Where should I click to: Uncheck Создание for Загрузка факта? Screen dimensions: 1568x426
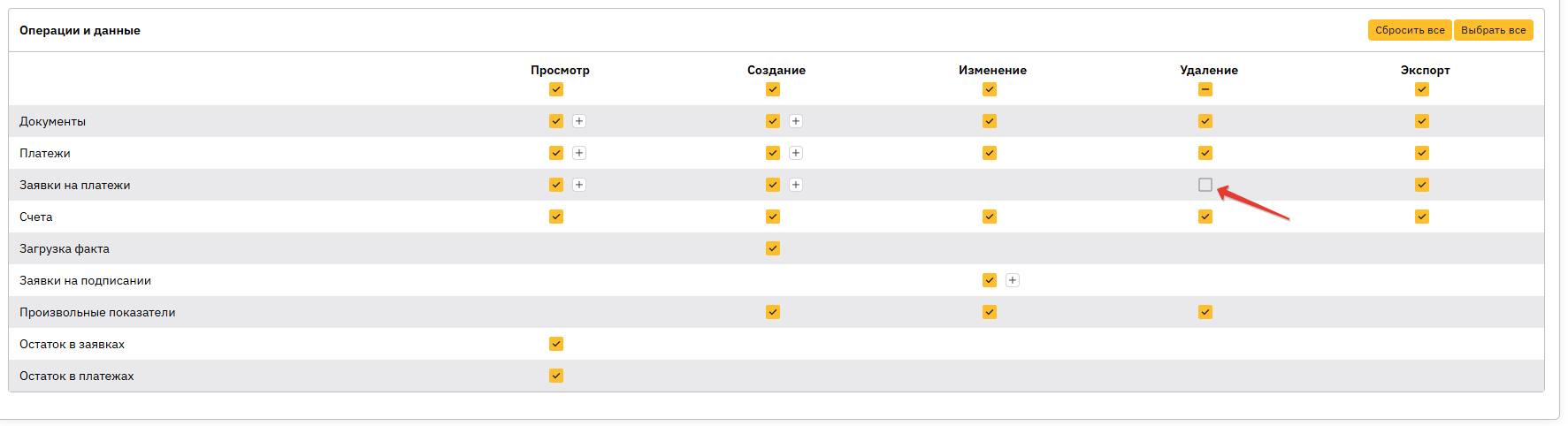point(773,248)
